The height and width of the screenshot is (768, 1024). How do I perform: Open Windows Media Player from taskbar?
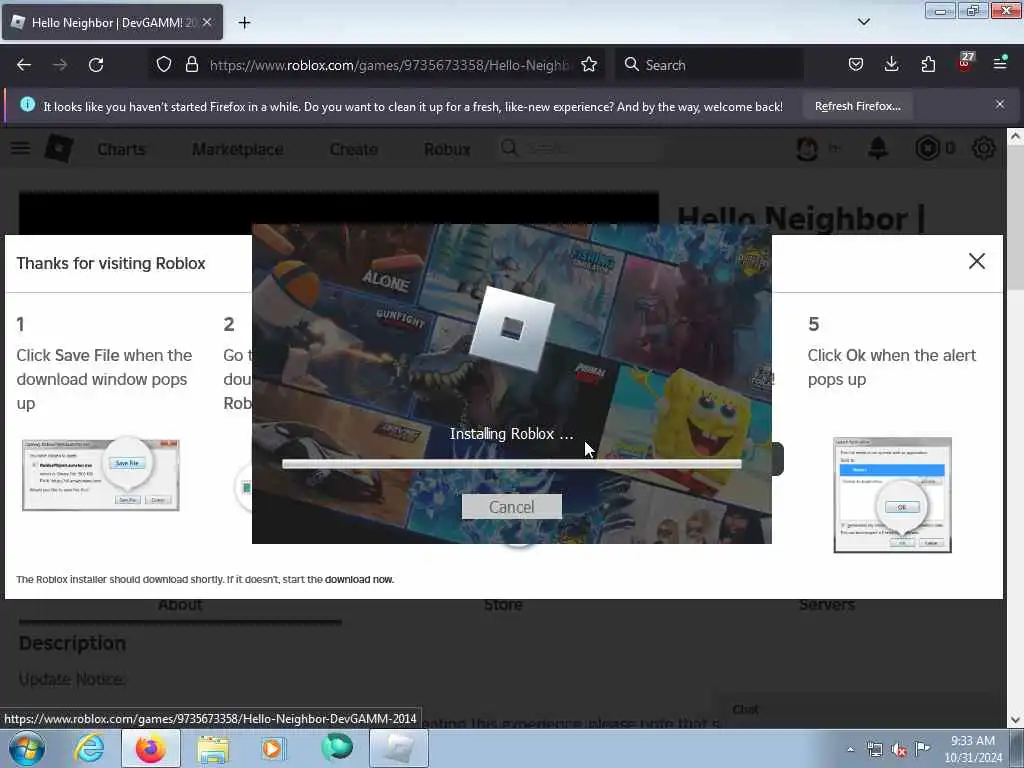[273, 748]
